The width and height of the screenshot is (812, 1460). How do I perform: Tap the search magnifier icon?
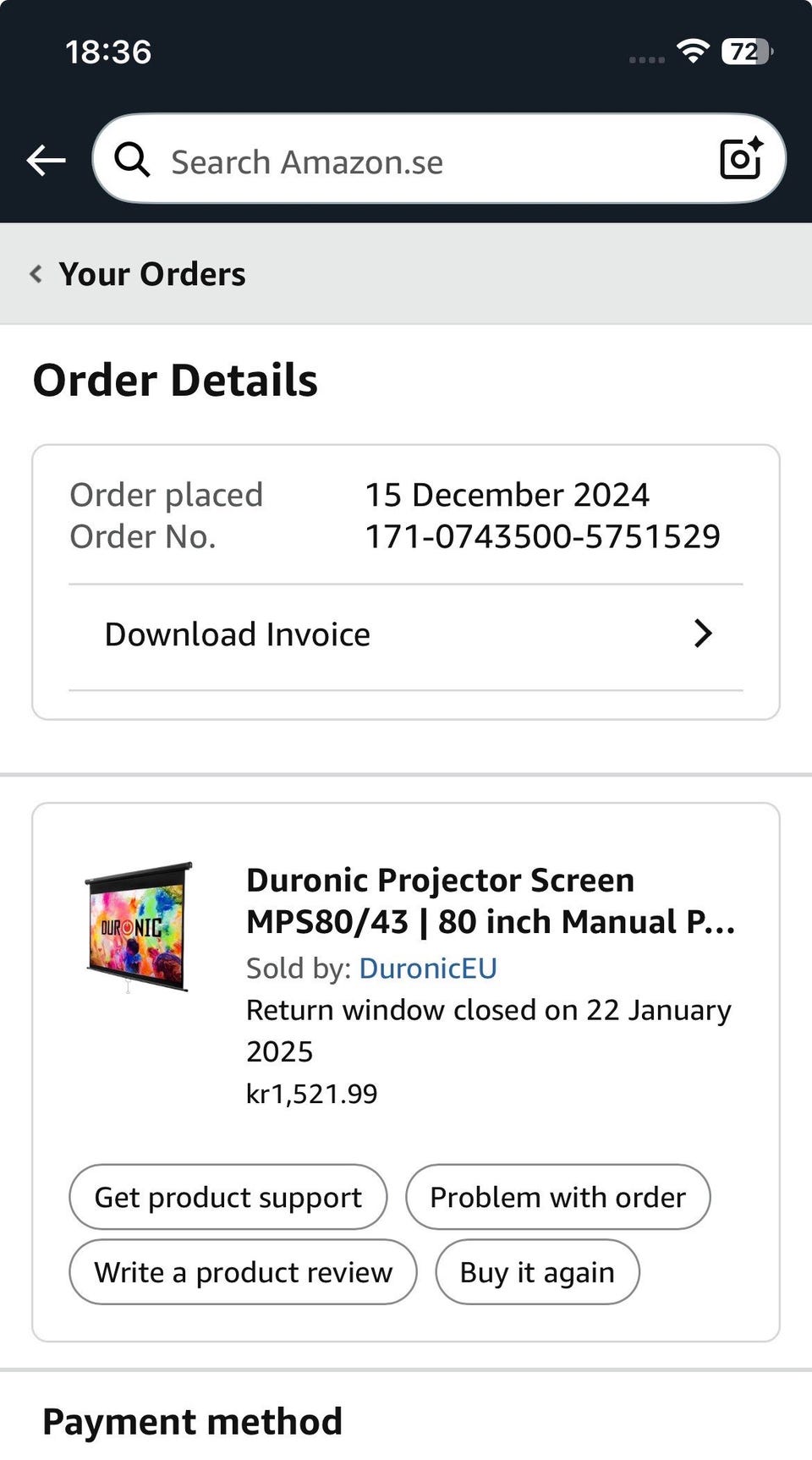(x=132, y=160)
